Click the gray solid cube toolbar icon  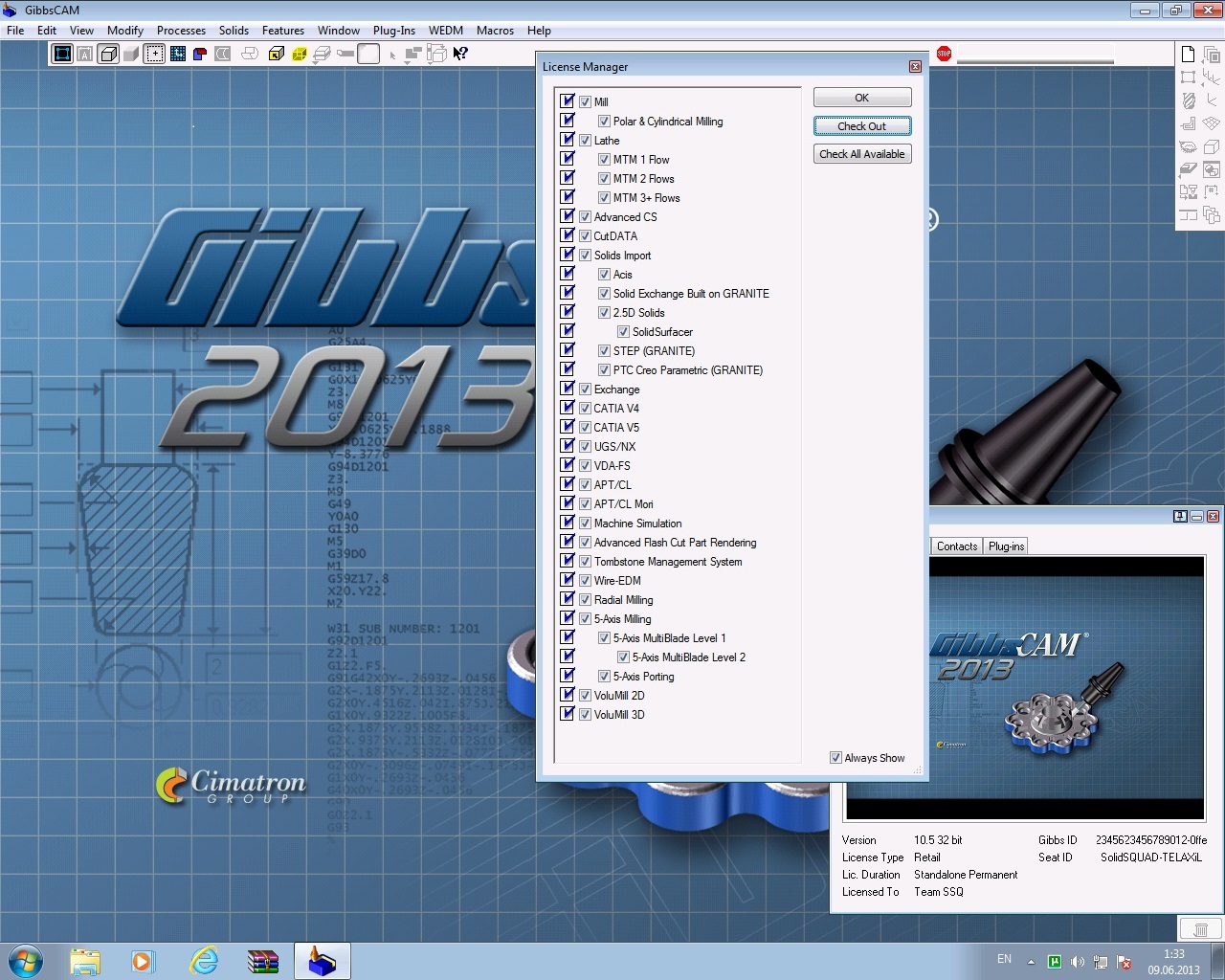click(131, 54)
